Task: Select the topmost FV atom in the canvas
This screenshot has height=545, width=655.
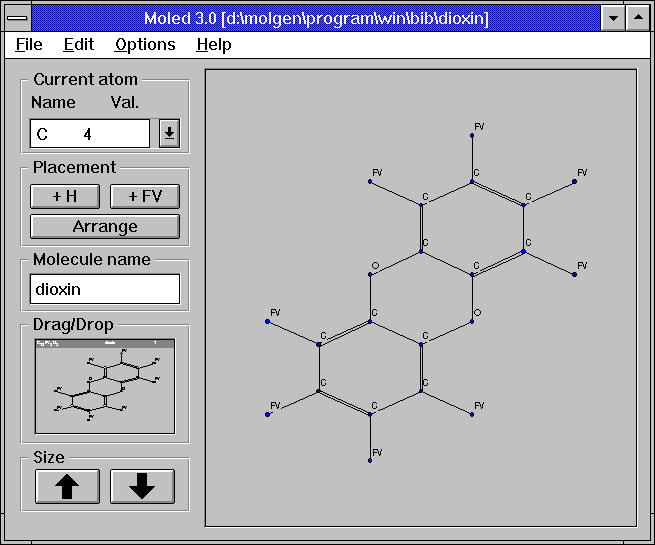Action: tap(472, 135)
